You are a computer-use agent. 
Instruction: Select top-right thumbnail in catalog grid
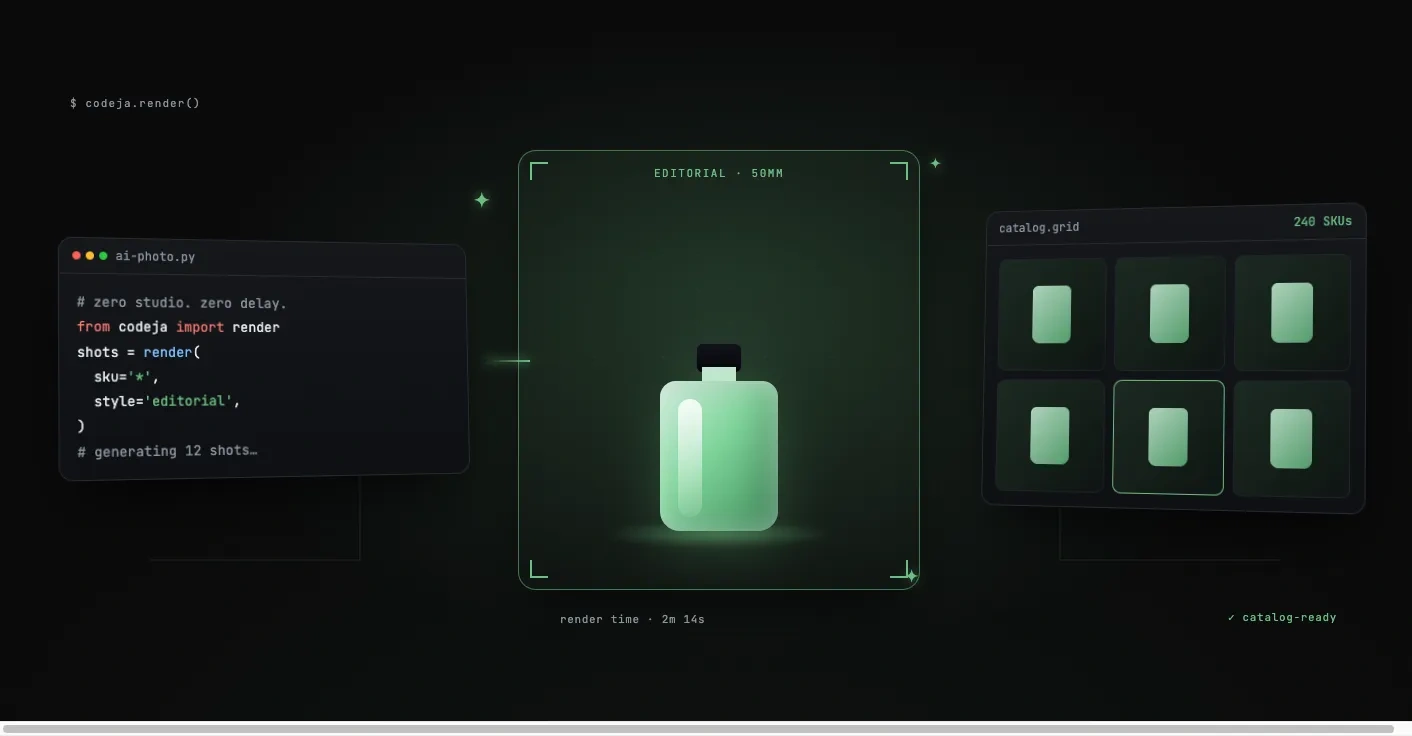[x=1292, y=312]
